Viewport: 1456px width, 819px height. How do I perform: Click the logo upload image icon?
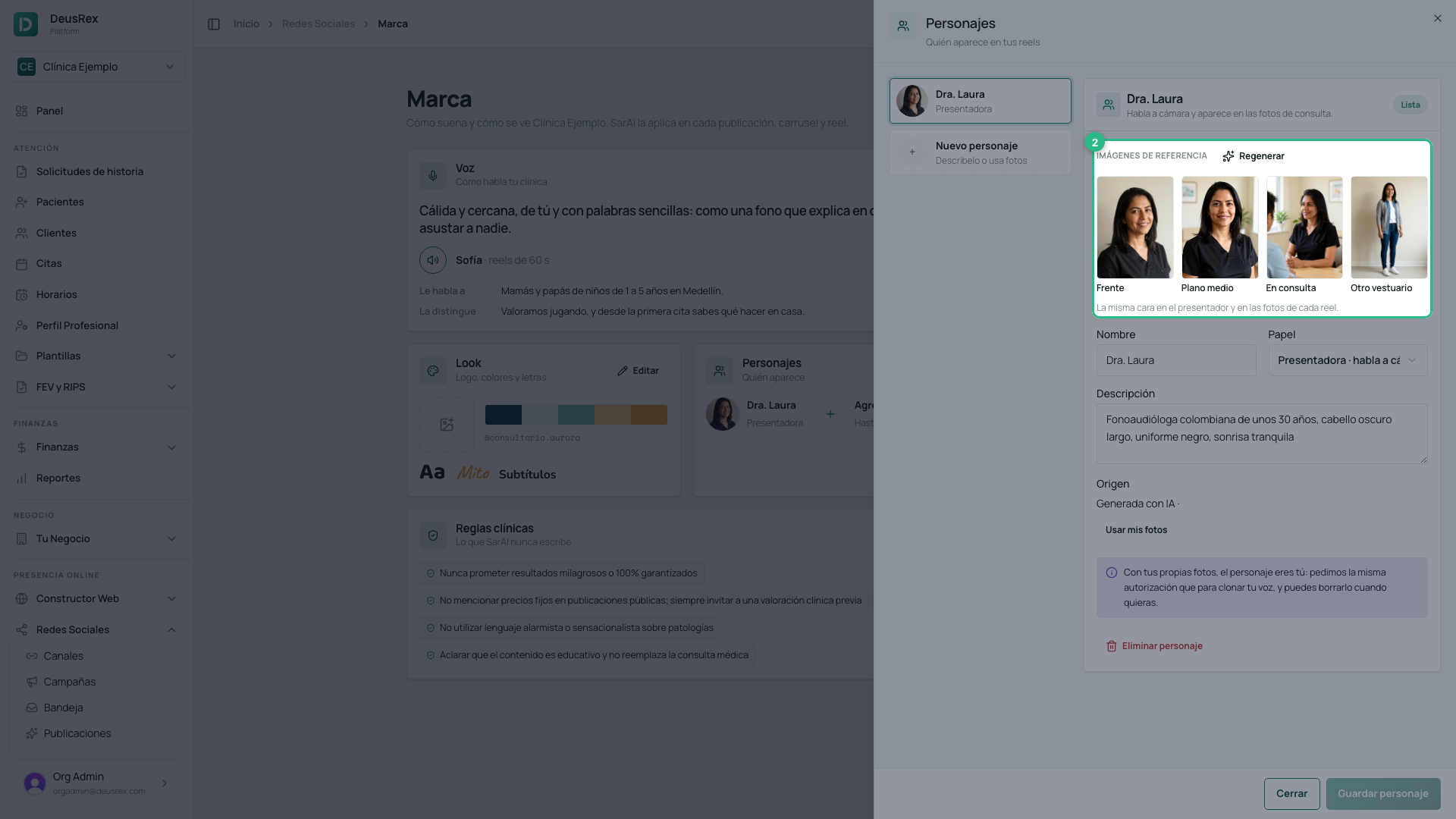(447, 425)
